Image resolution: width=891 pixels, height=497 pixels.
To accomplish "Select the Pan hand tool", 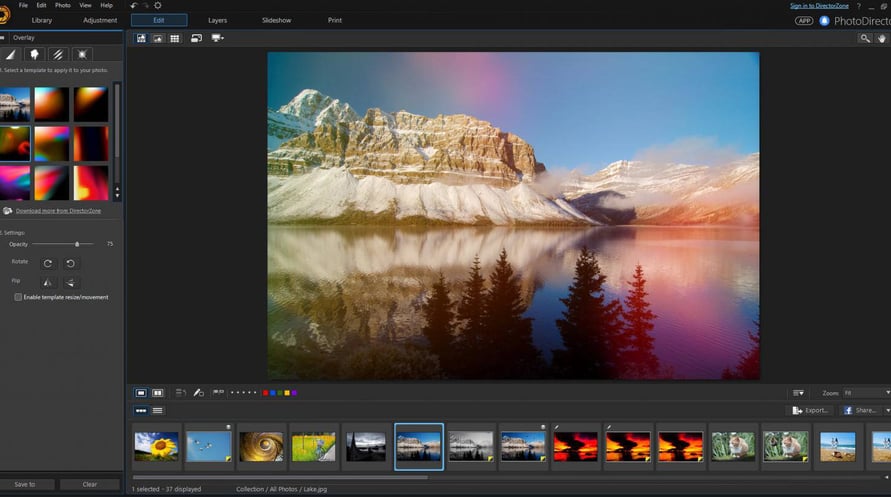I will (881, 38).
